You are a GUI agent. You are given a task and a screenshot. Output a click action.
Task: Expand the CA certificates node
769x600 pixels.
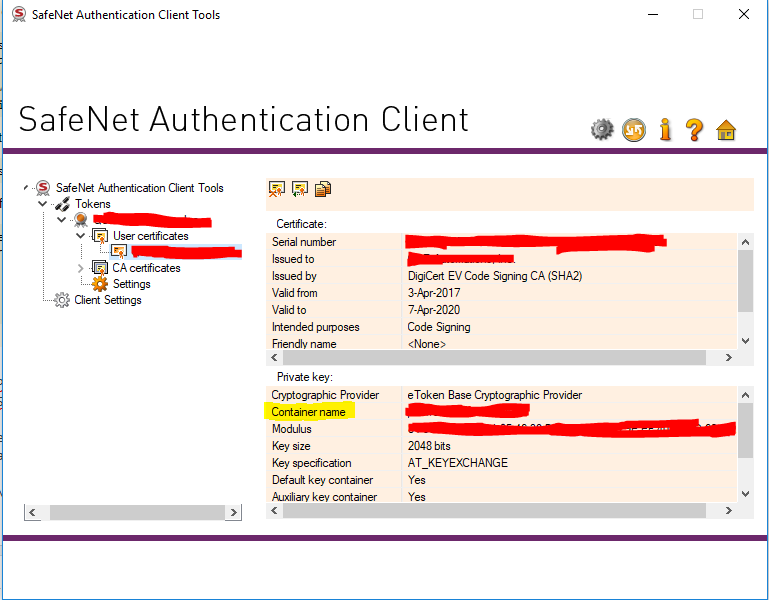[80, 268]
